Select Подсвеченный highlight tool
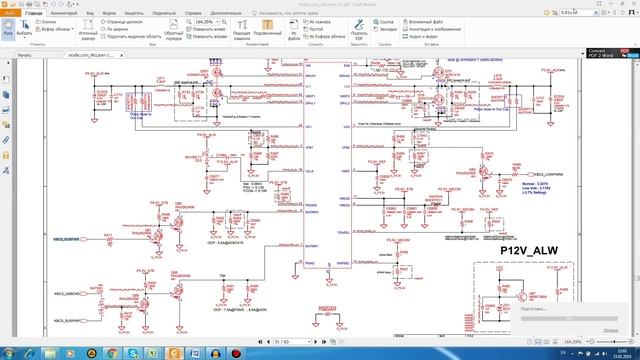Image resolution: width=640 pixels, height=360 pixels. (x=267, y=27)
